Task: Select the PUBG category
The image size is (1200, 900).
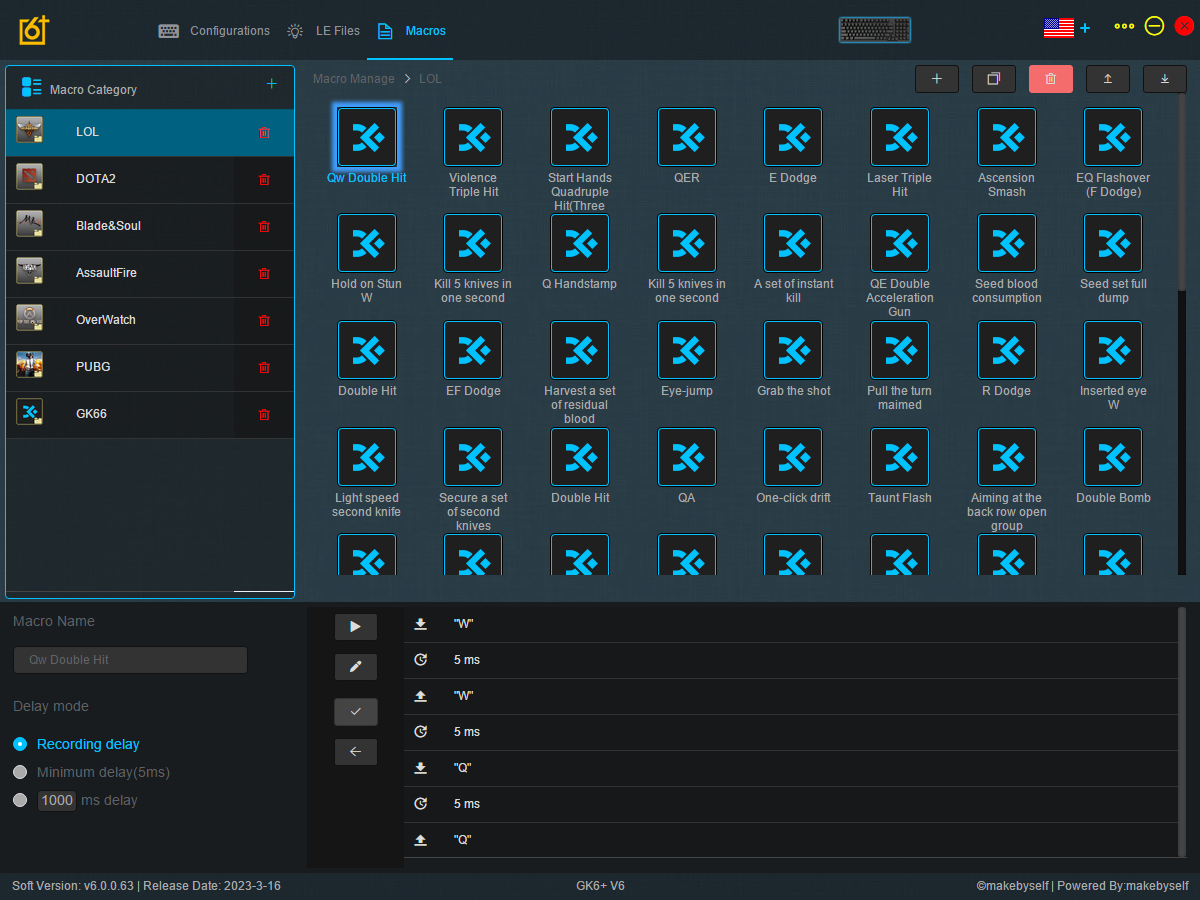Action: coord(150,367)
